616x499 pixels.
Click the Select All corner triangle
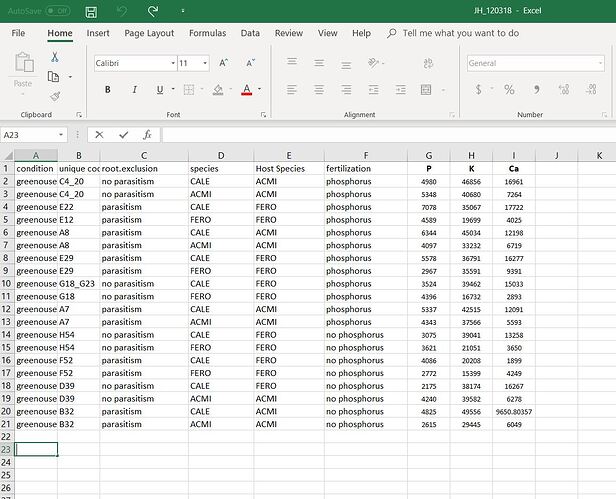7,156
